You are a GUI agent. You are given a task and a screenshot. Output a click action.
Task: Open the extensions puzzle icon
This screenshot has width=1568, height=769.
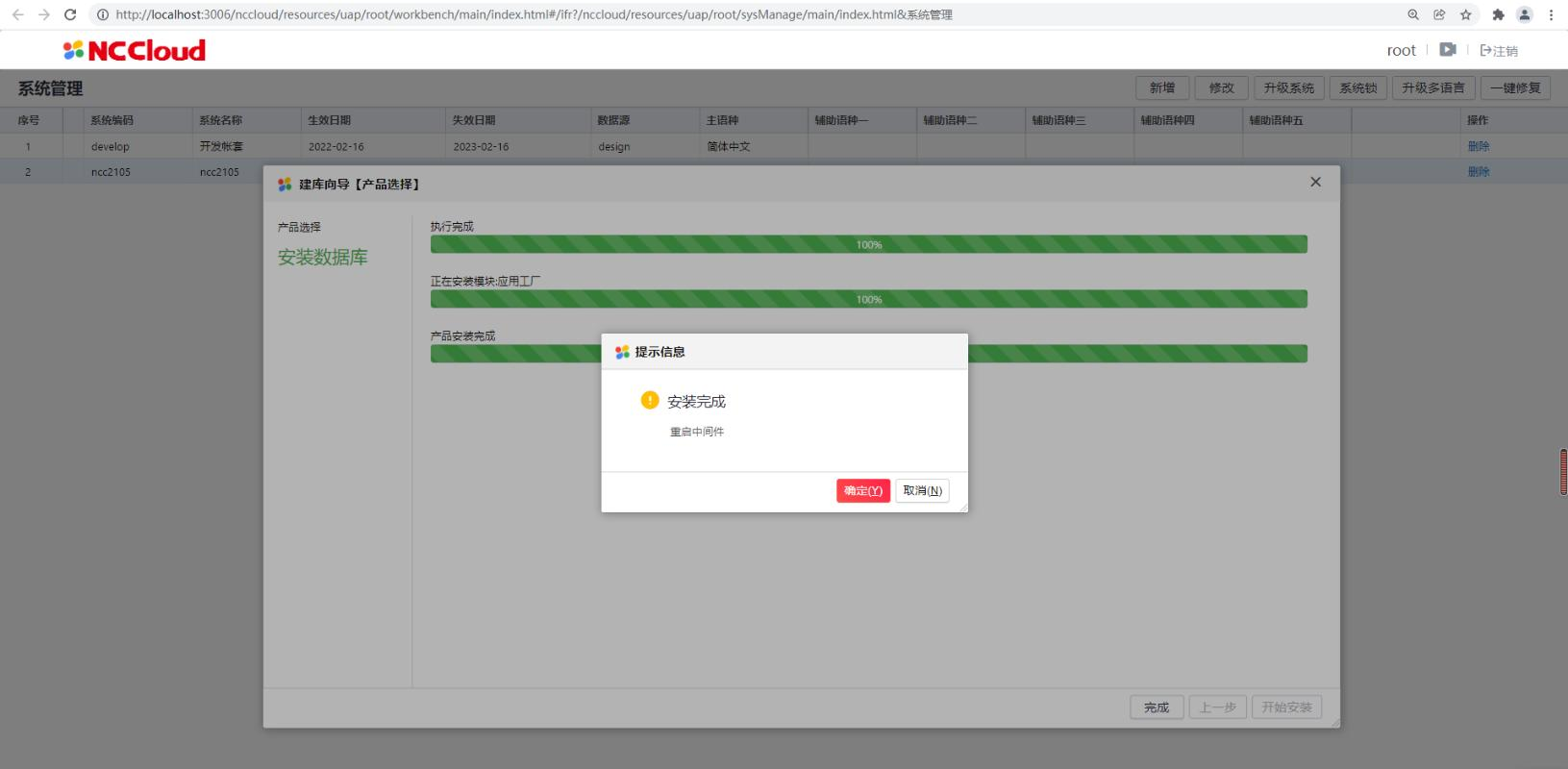[x=1498, y=14]
